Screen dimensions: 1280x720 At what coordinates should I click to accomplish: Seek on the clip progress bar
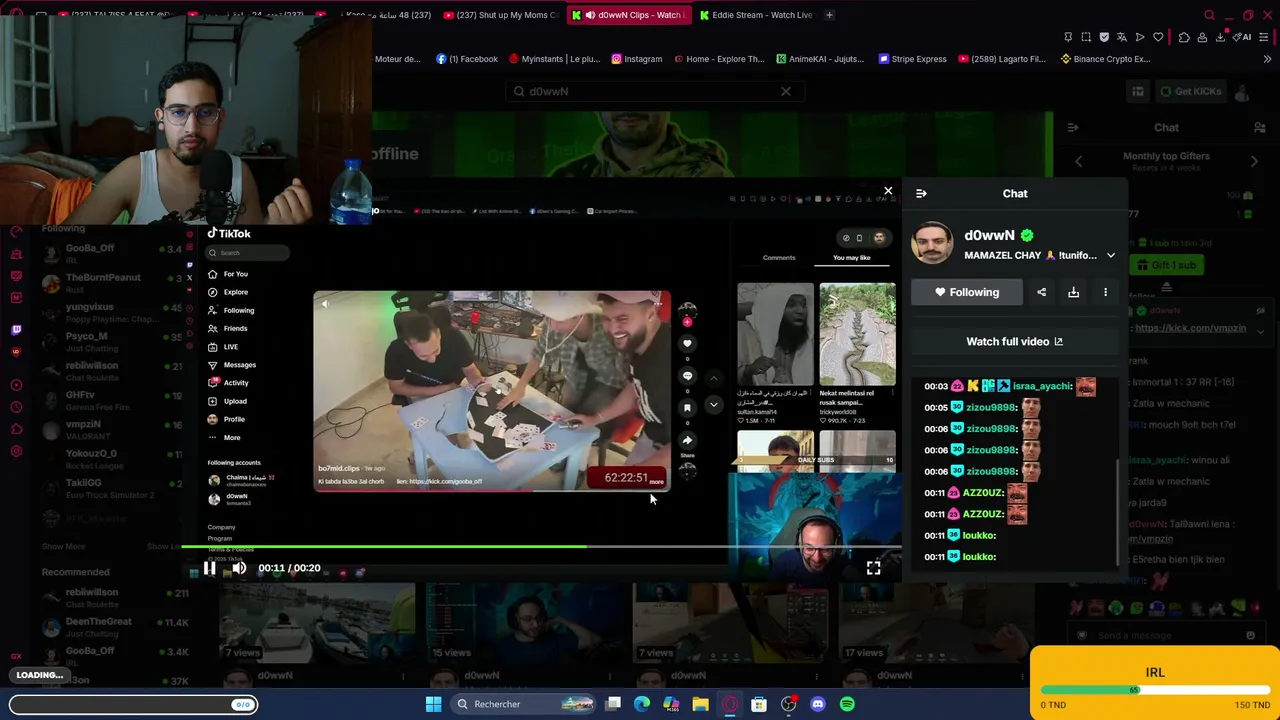pyautogui.click(x=541, y=547)
